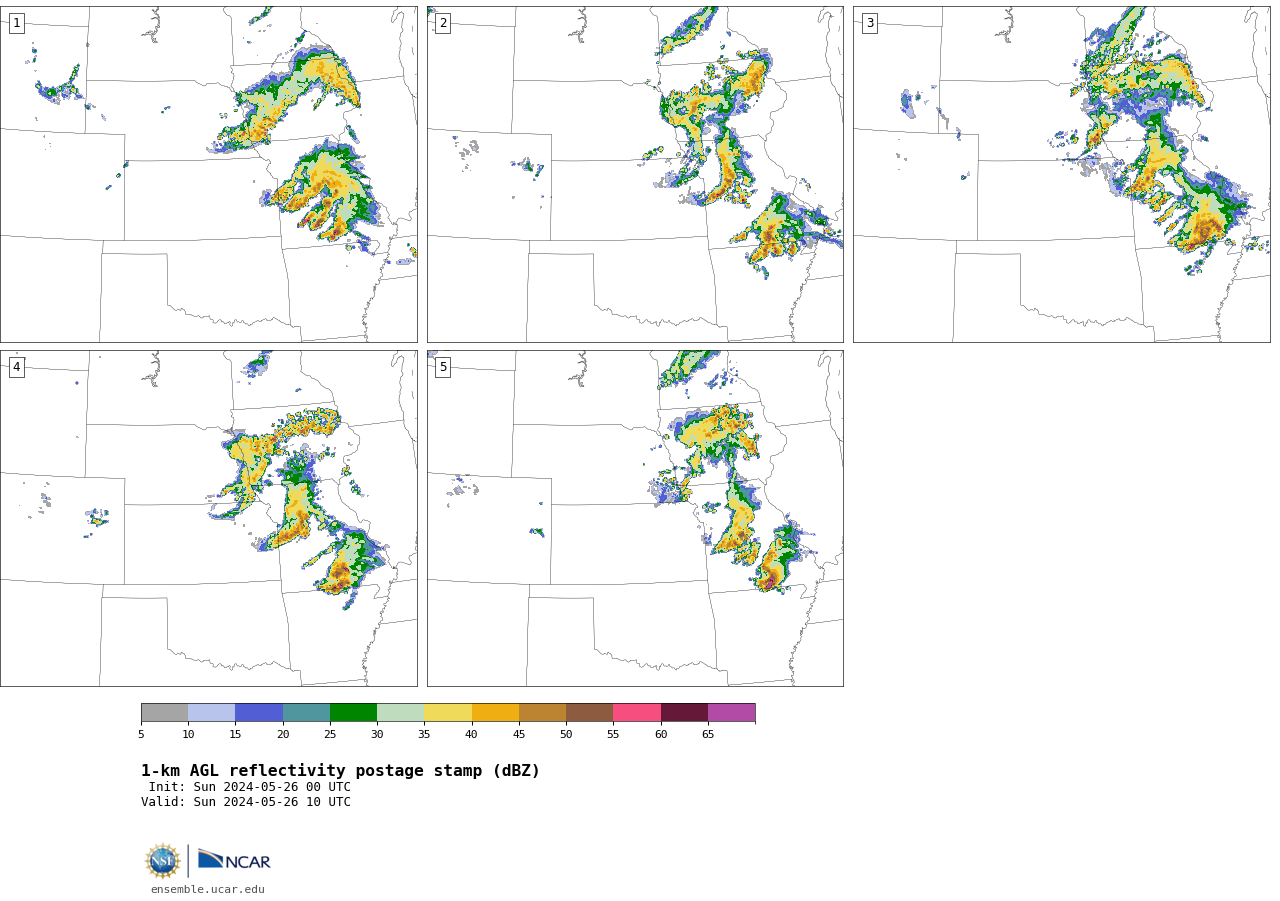Click the maroon 60-65 dBZ swatch
Screen dimensions: 1280x901
684,712
